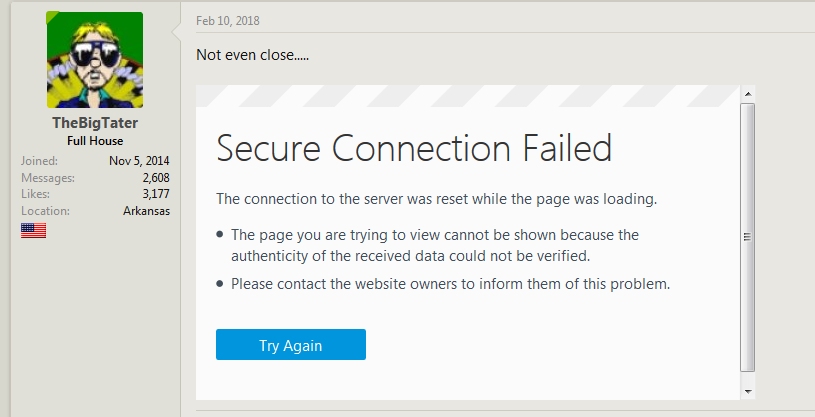Click the striped banner atop the error page

(x=466, y=96)
